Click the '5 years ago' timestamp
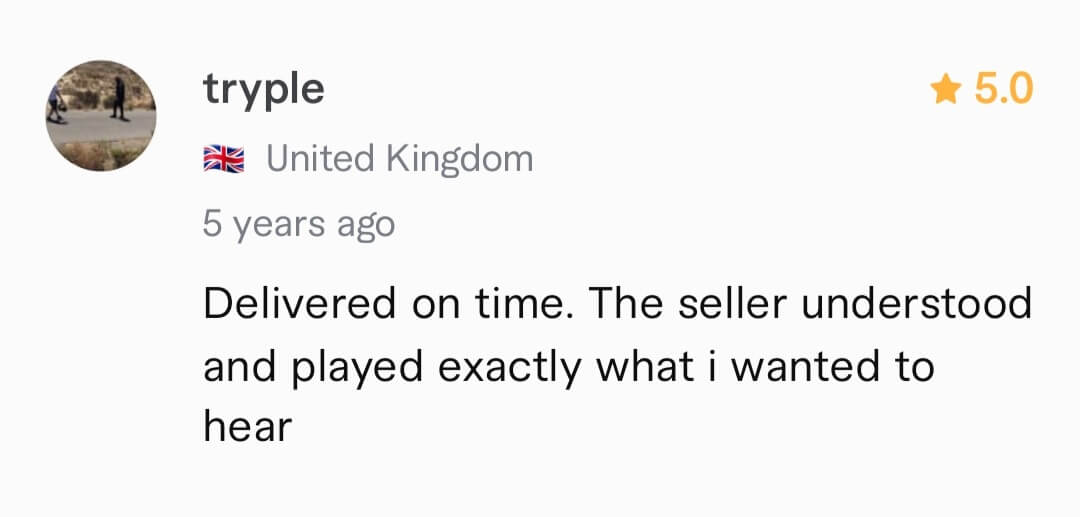1080x517 pixels. coord(299,225)
